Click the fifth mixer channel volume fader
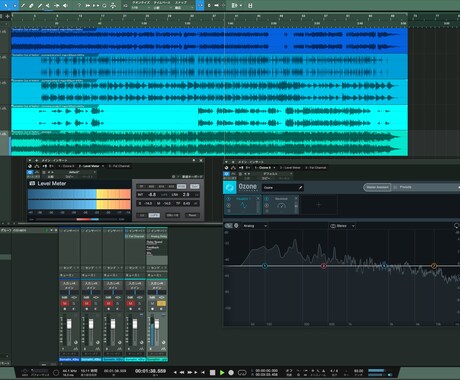460x380 pixels. point(157,324)
